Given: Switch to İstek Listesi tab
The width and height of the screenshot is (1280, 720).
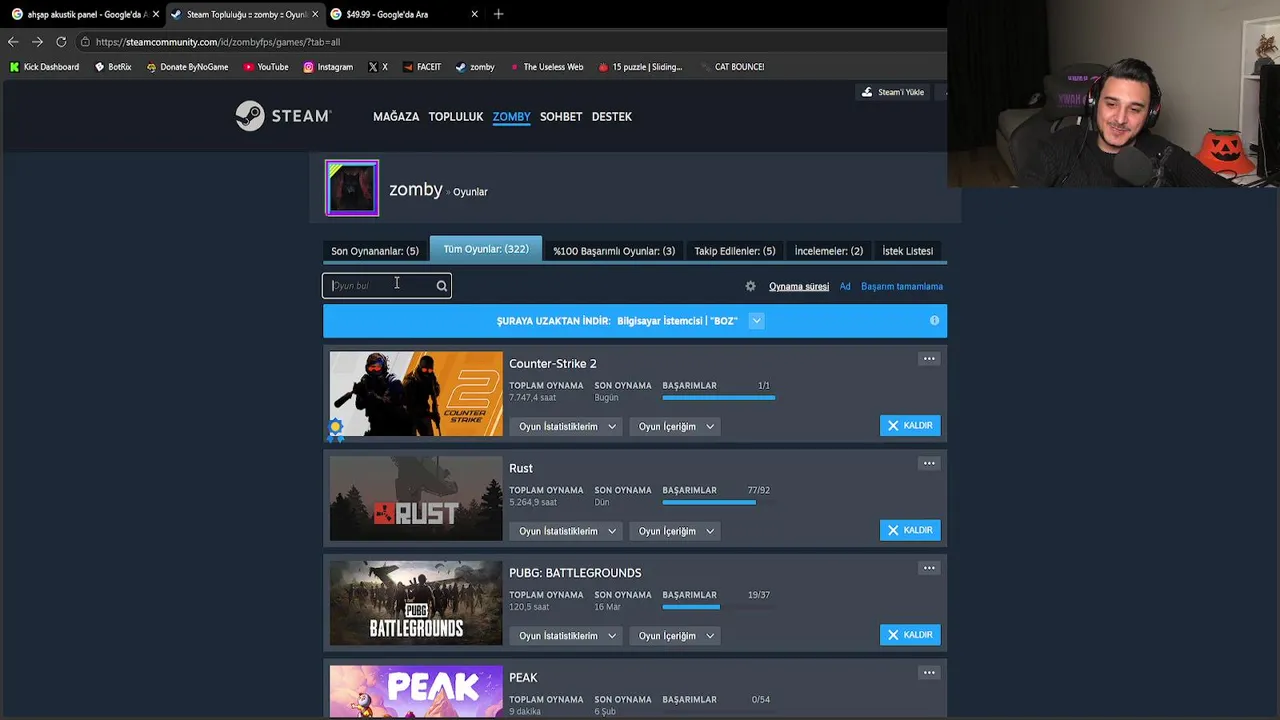Looking at the screenshot, I should point(908,251).
